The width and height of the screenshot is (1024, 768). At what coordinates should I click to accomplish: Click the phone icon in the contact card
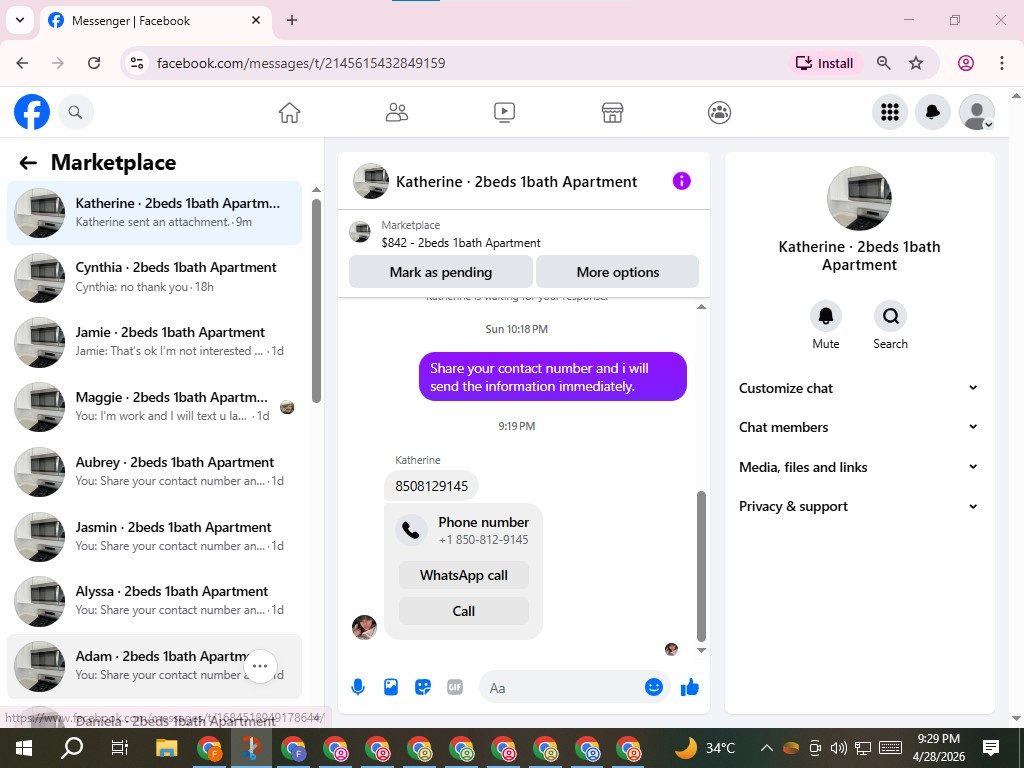(x=411, y=530)
